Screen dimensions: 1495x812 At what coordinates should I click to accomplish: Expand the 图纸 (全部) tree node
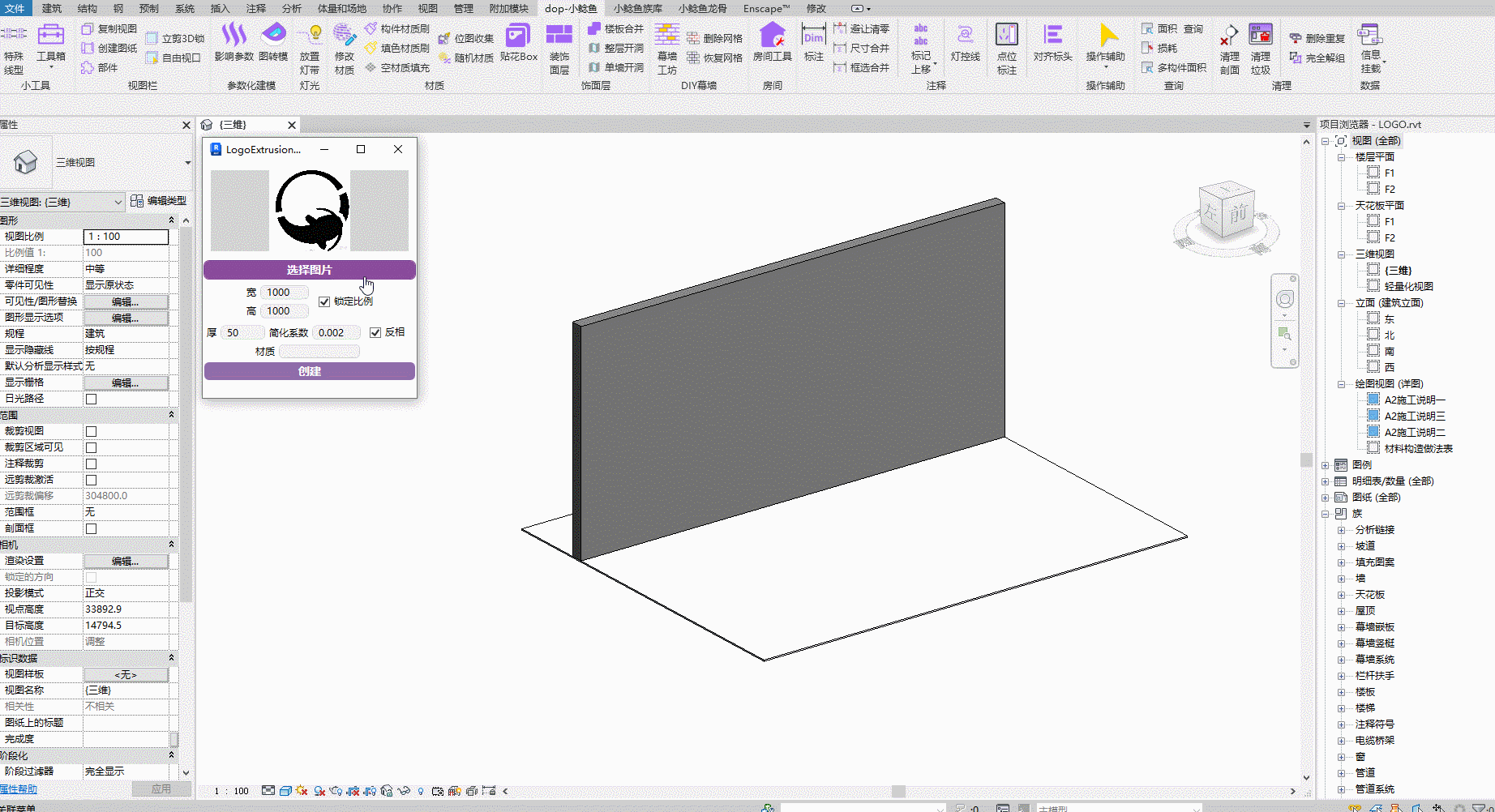[1326, 498]
